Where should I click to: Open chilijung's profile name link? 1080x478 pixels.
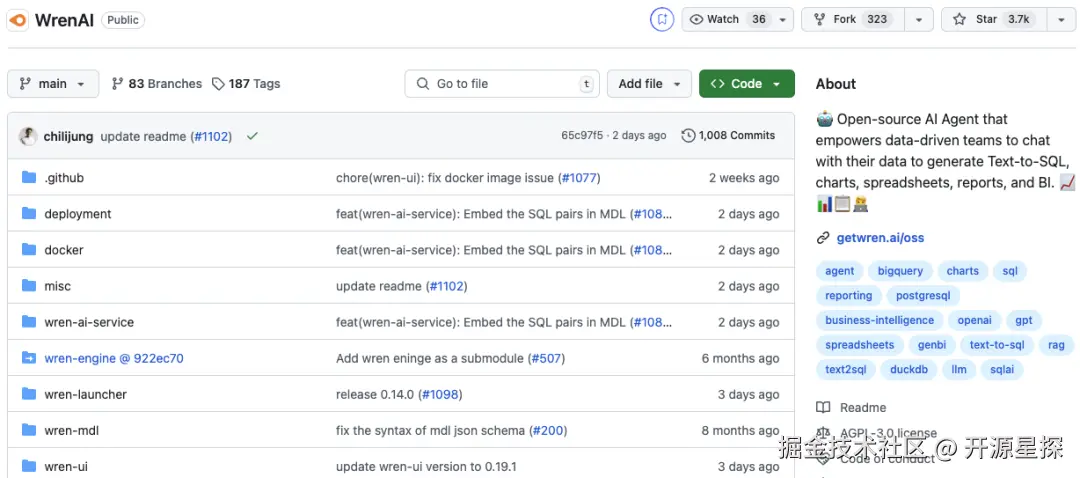(x=68, y=136)
